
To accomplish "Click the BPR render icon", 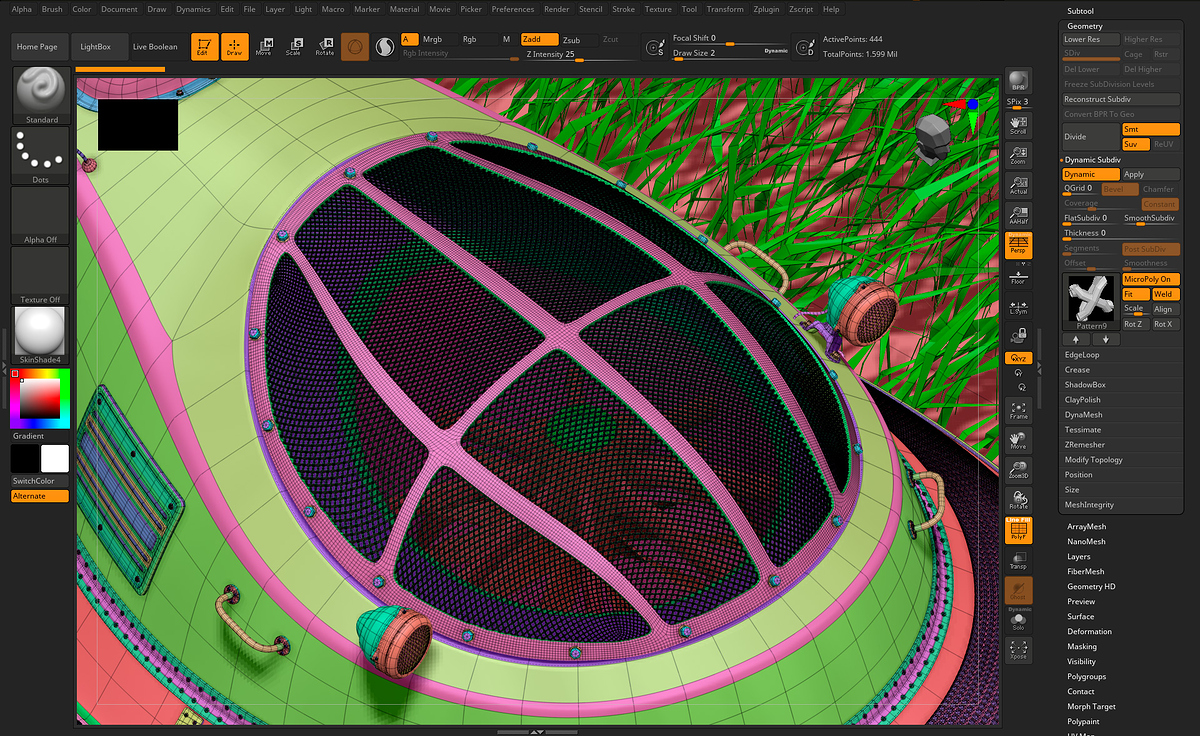I will [1018, 81].
